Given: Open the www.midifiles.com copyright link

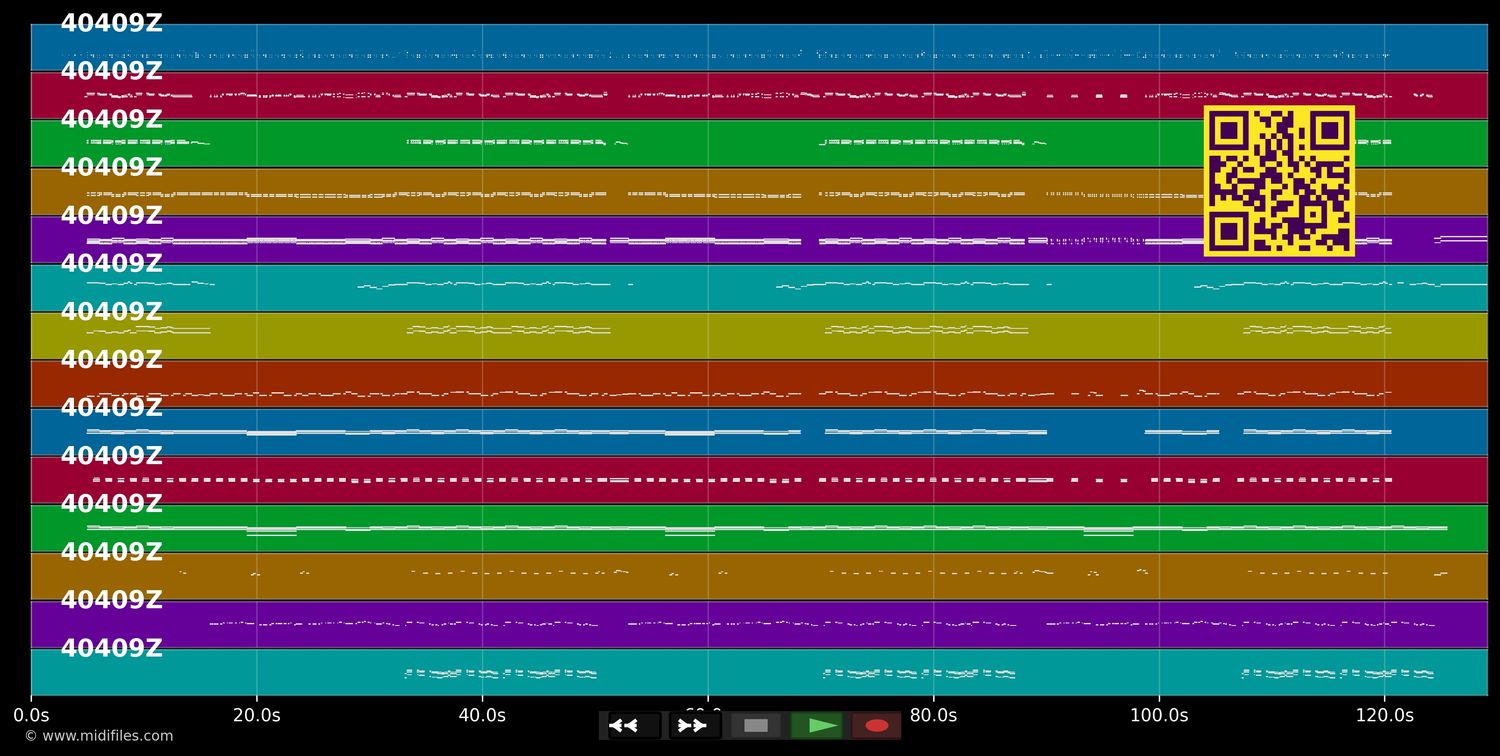Looking at the screenshot, I should (x=98, y=736).
